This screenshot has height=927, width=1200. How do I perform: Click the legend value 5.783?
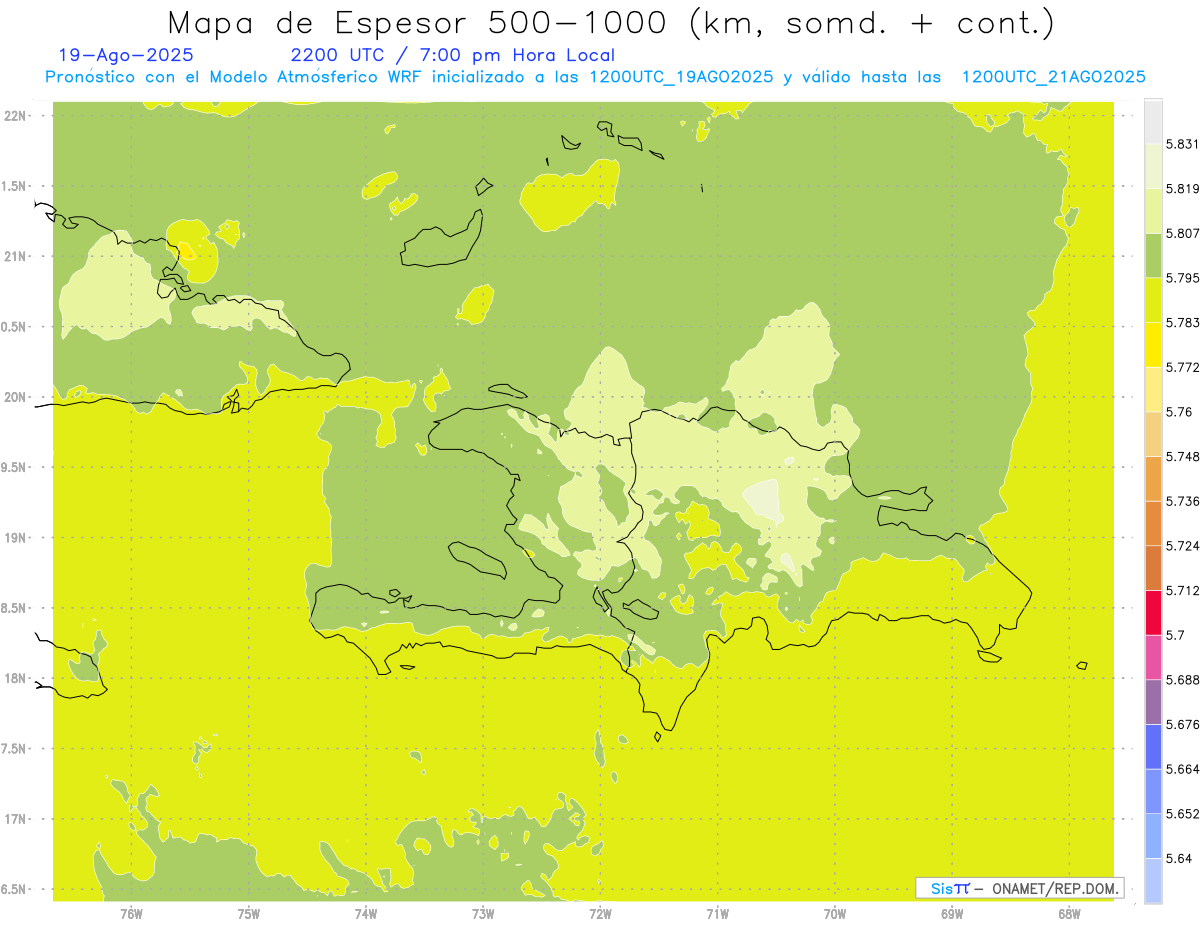click(1184, 323)
